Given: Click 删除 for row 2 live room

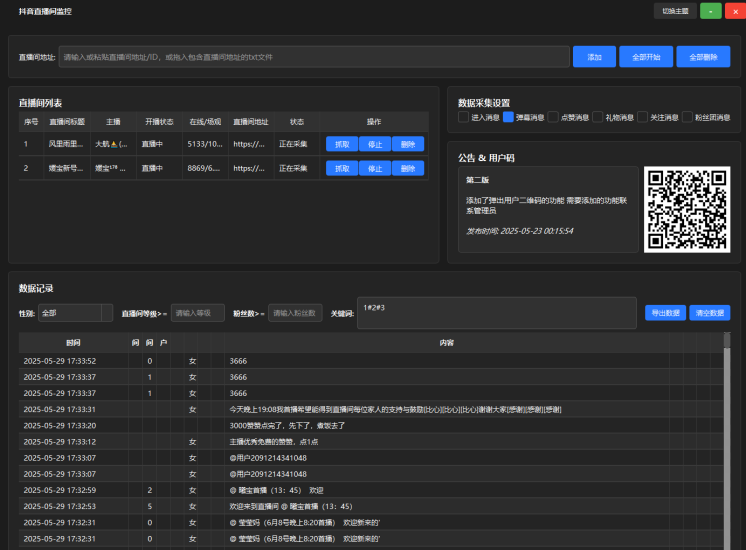Looking at the screenshot, I should pyautogui.click(x=408, y=168).
